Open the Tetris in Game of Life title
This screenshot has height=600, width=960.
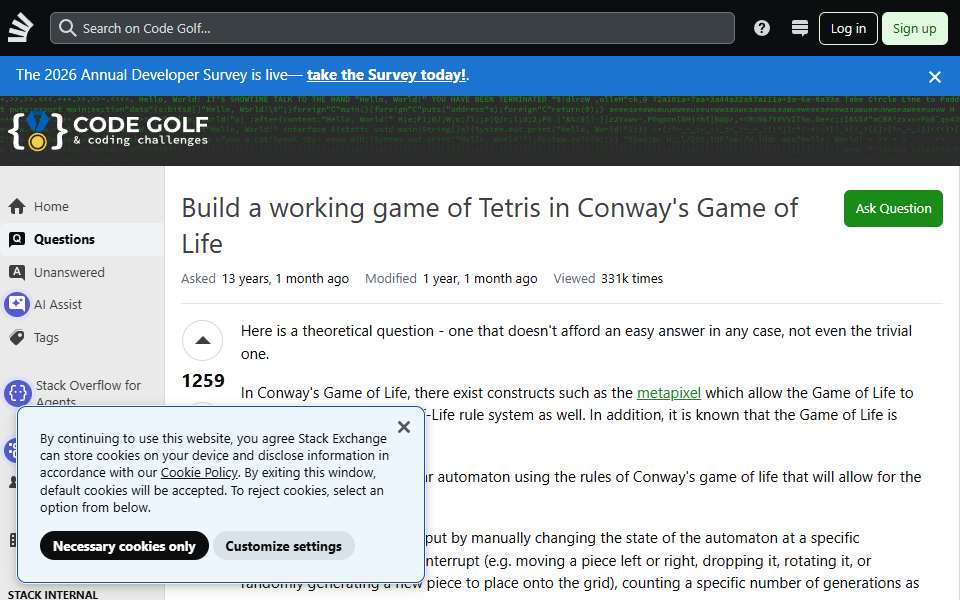490,225
